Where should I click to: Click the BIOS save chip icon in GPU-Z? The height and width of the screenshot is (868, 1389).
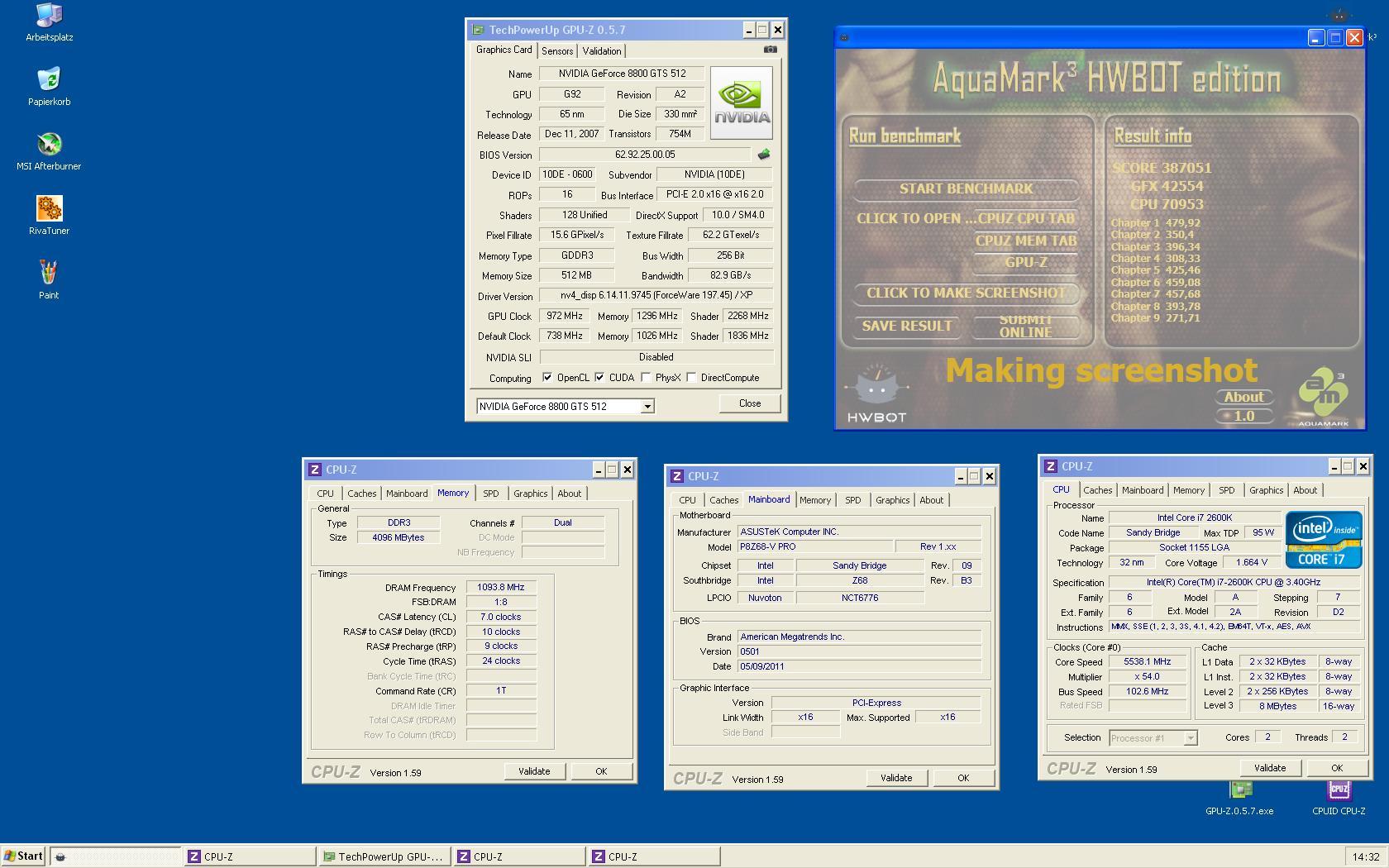(764, 154)
